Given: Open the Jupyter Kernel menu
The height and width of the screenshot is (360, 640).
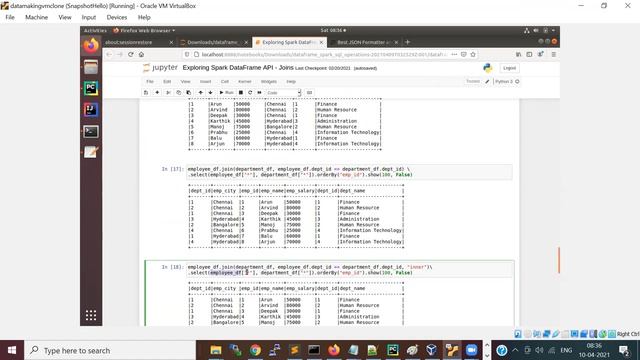Looking at the screenshot, I should 244,82.
